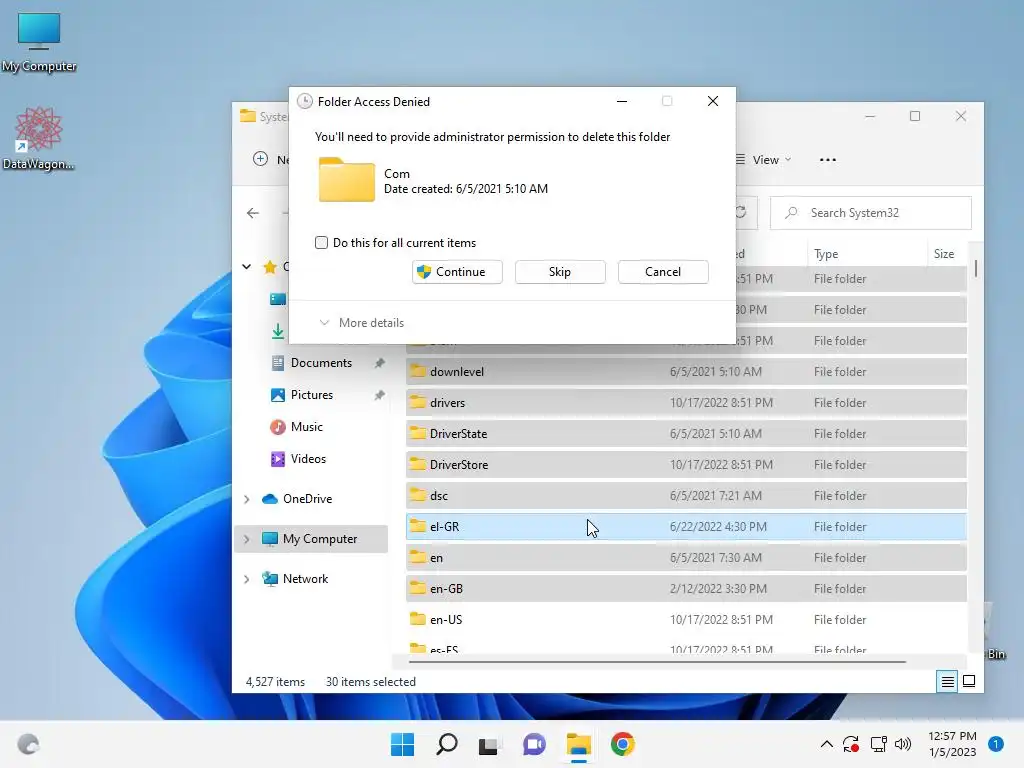Select the en-GB folder
The height and width of the screenshot is (768, 1024).
pyautogui.click(x=686, y=589)
